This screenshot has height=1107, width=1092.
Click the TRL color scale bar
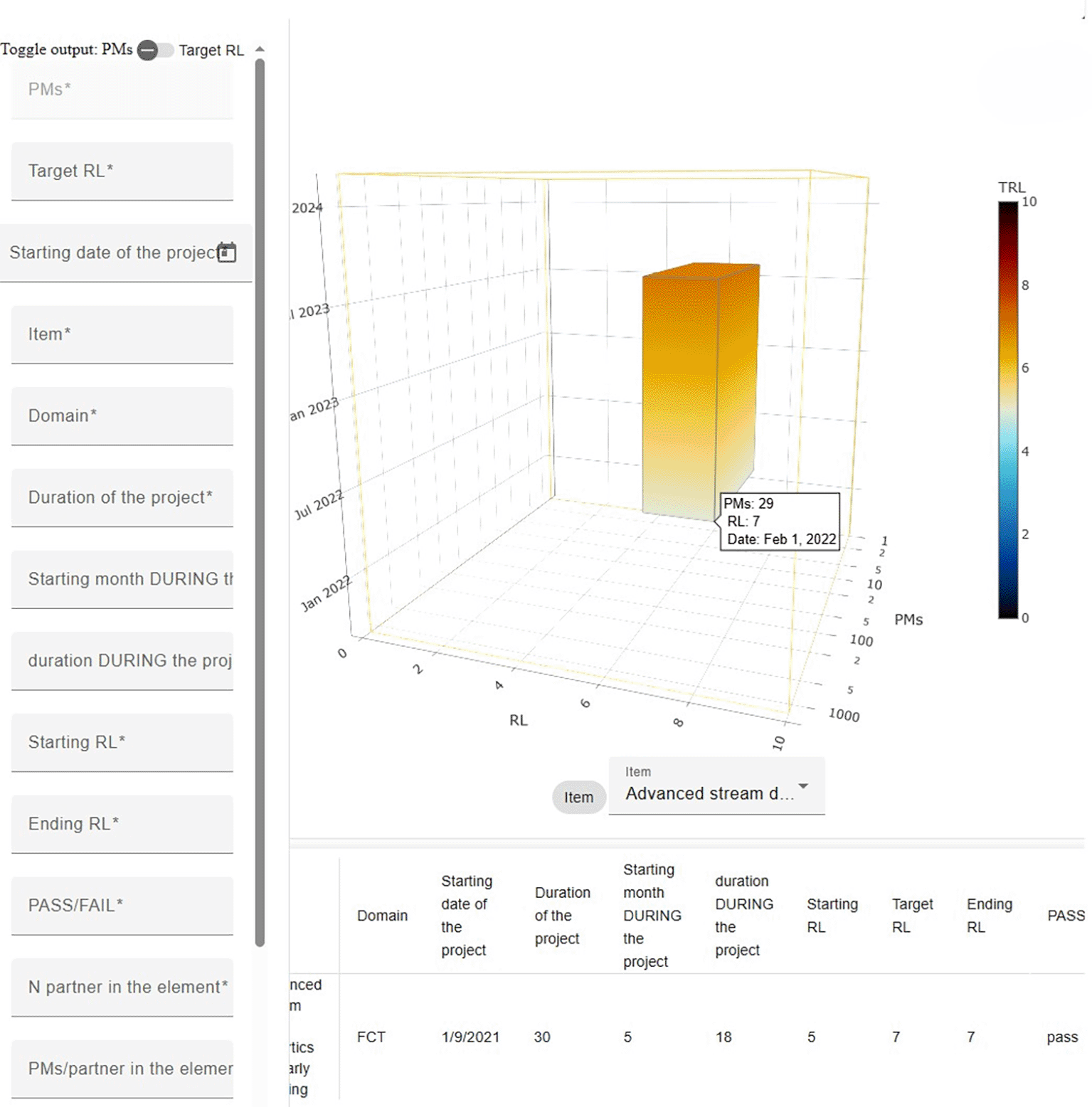[1007, 410]
